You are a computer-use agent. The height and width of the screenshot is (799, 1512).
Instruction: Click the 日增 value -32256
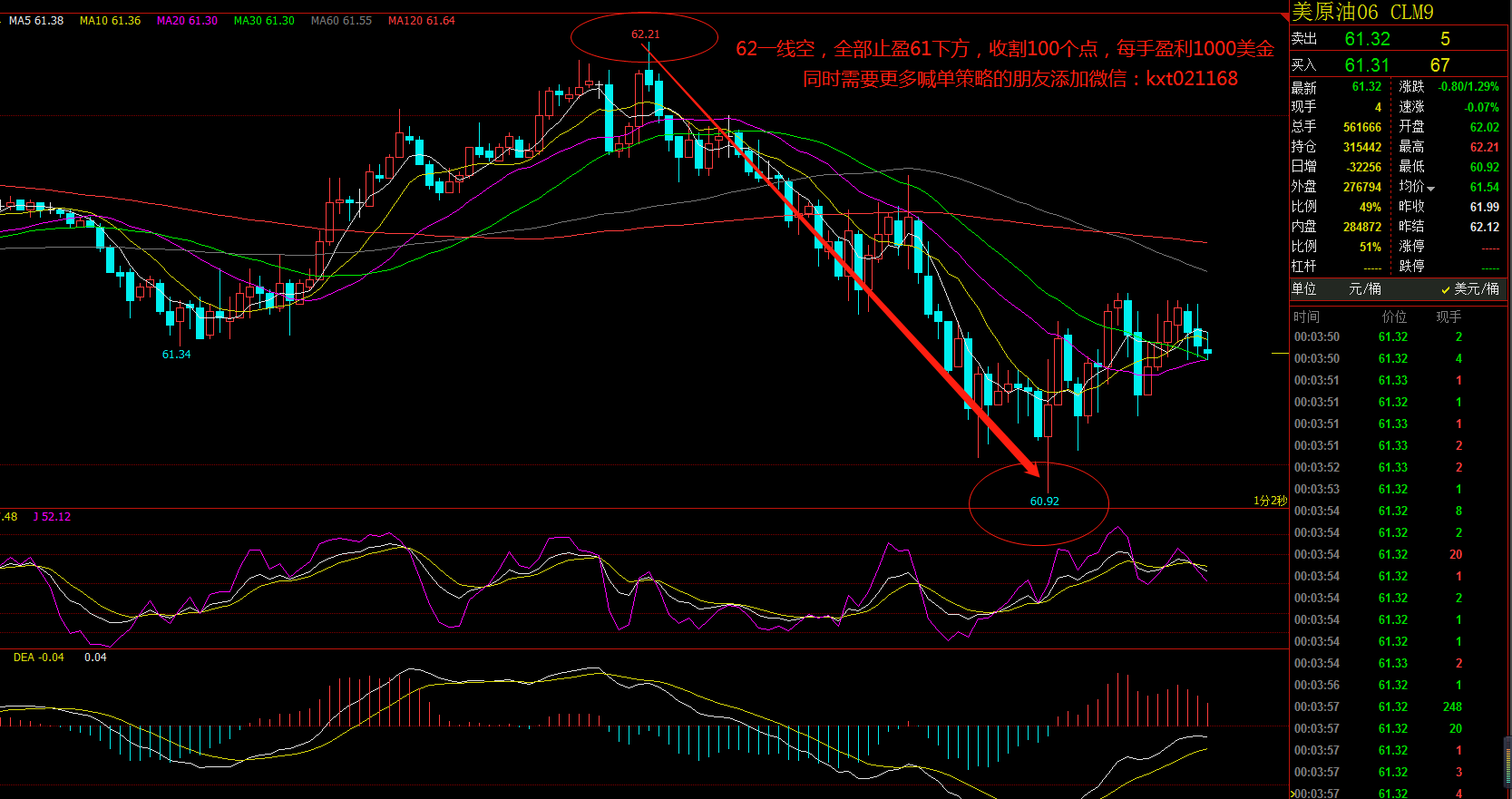click(x=1363, y=167)
